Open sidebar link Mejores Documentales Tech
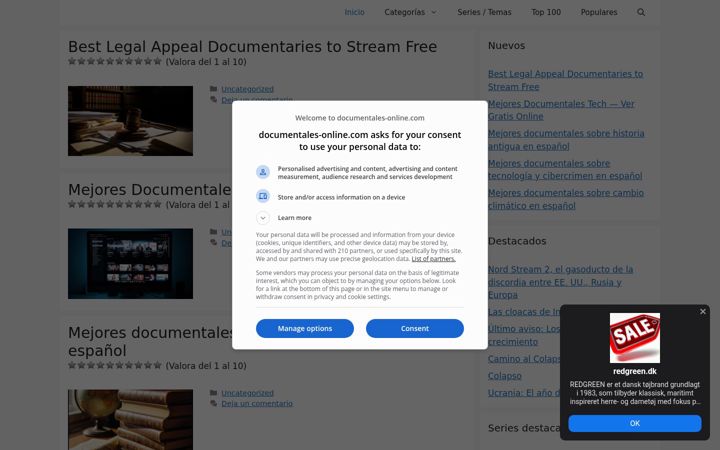The height and width of the screenshot is (450, 720). 561,110
